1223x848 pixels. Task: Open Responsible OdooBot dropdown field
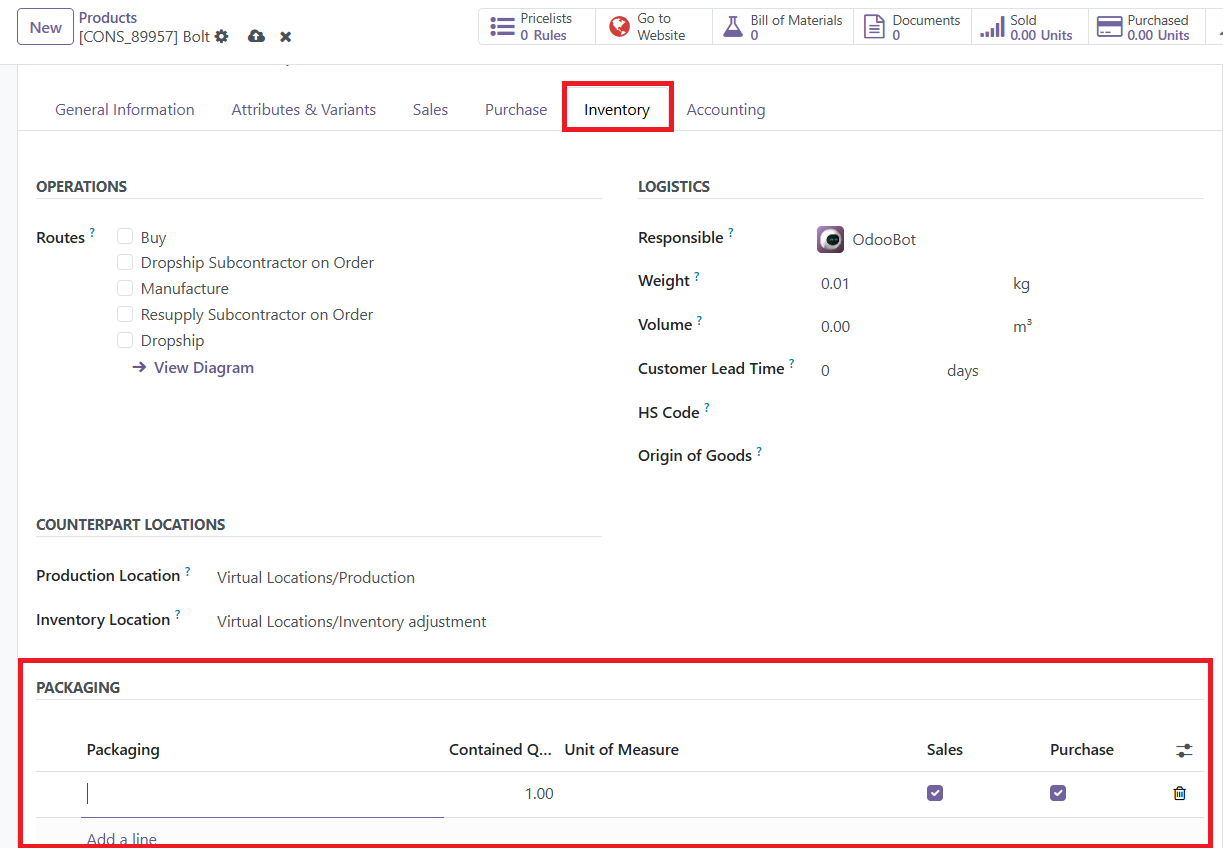(x=1010, y=240)
